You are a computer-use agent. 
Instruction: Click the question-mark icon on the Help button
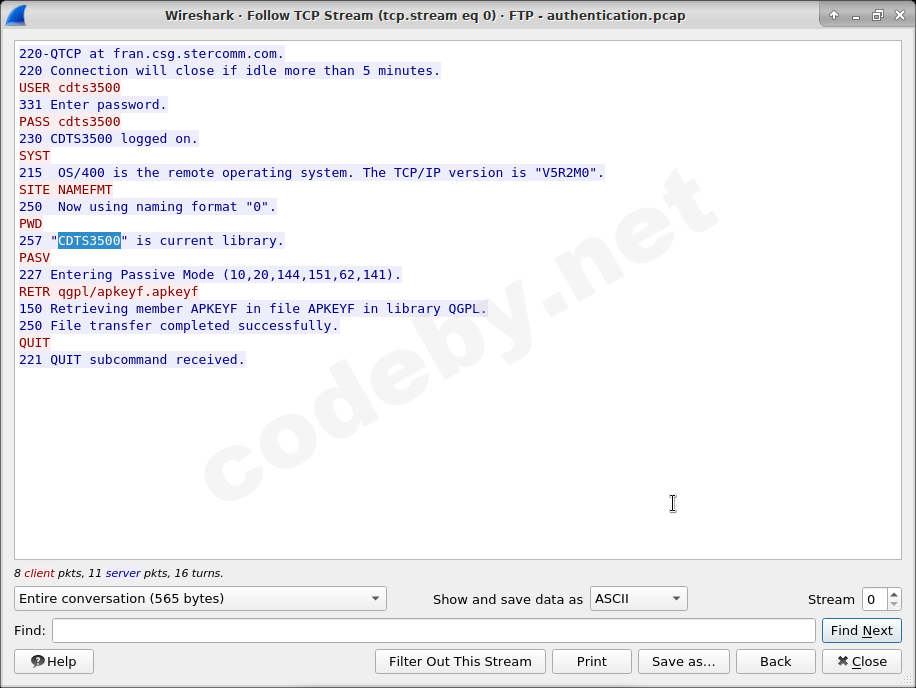(37, 661)
